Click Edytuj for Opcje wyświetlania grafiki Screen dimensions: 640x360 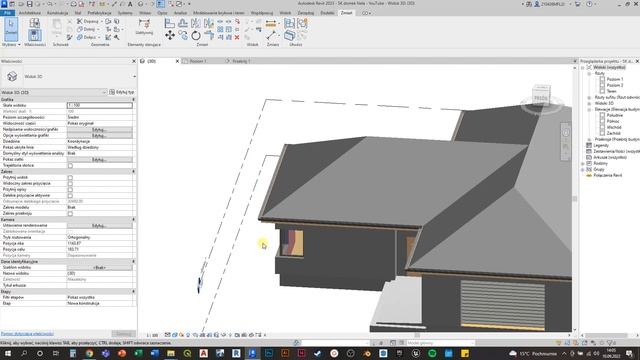click(x=100, y=136)
